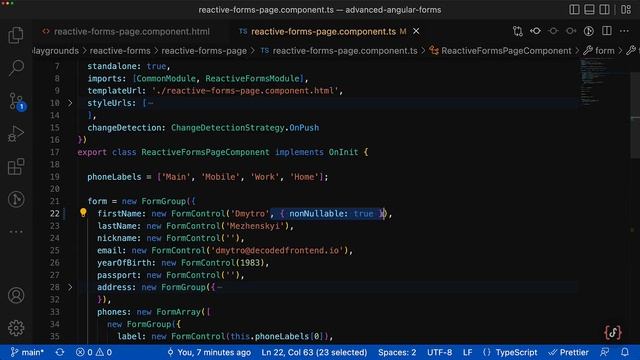
Task: Click Ln 22, Col 63 position indicator
Action: coord(314,352)
